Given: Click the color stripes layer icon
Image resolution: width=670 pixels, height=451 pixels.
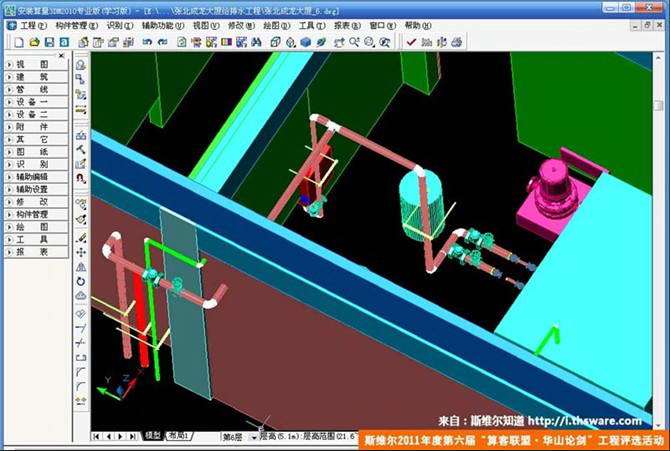Looking at the screenshot, I should 226,42.
